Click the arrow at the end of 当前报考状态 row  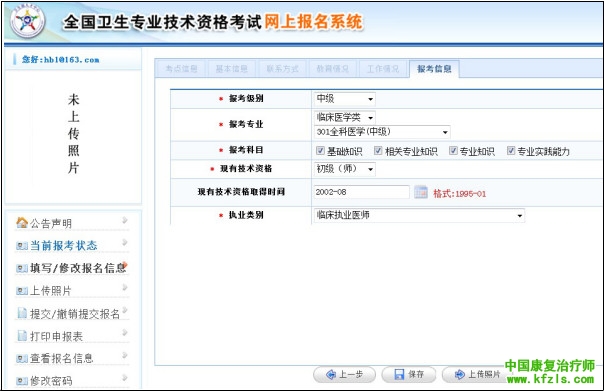125,242
